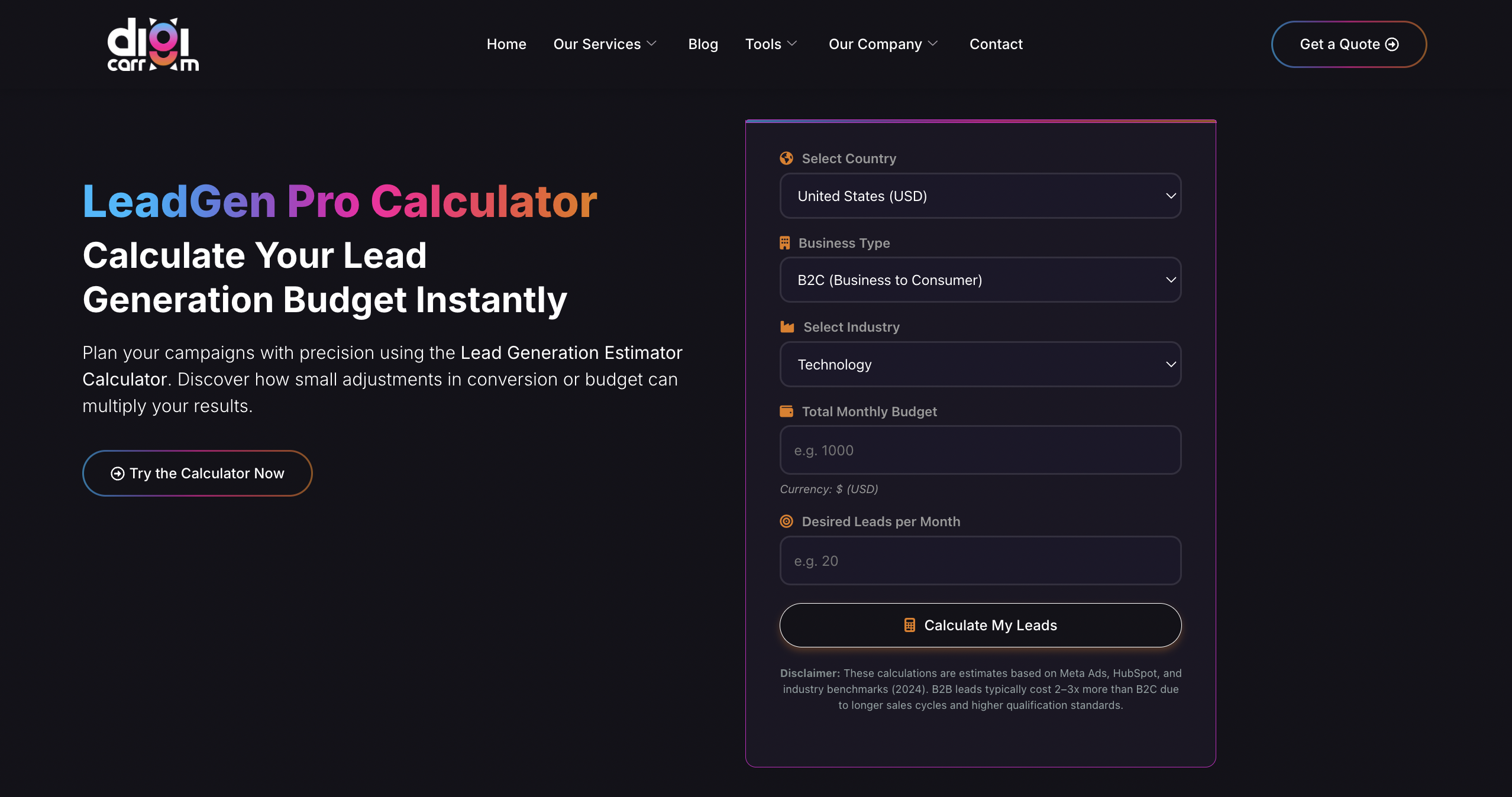This screenshot has width=1512, height=797.
Task: Open the Select Country dropdown
Action: tap(979, 196)
